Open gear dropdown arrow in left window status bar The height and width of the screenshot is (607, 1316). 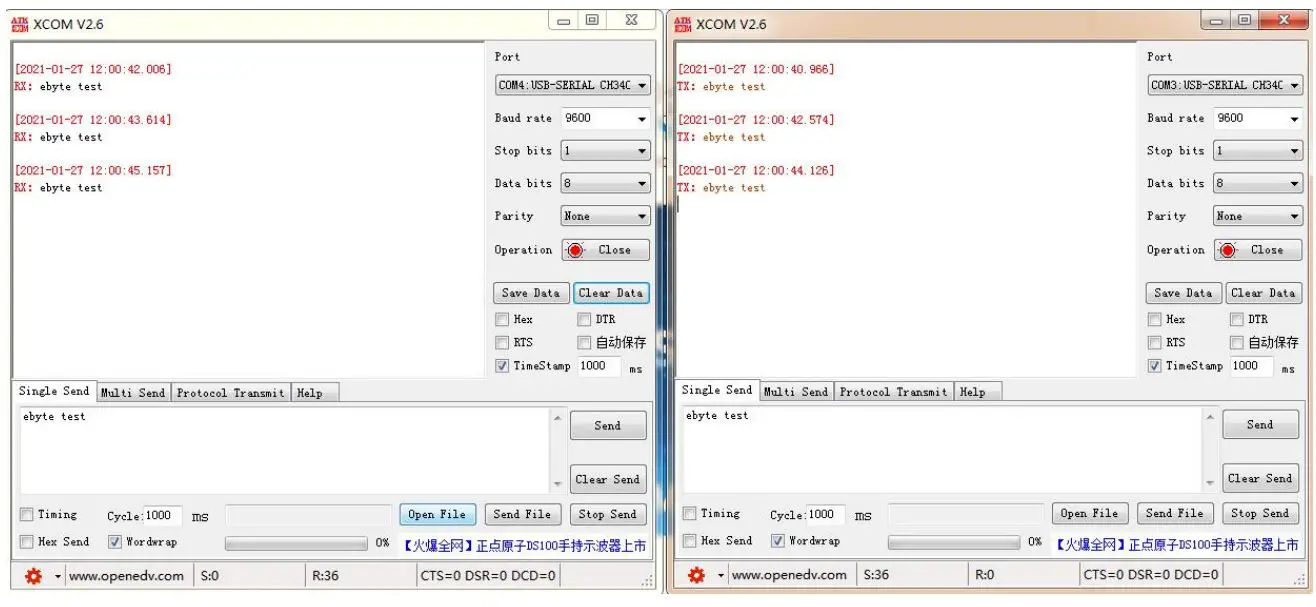click(x=58, y=577)
